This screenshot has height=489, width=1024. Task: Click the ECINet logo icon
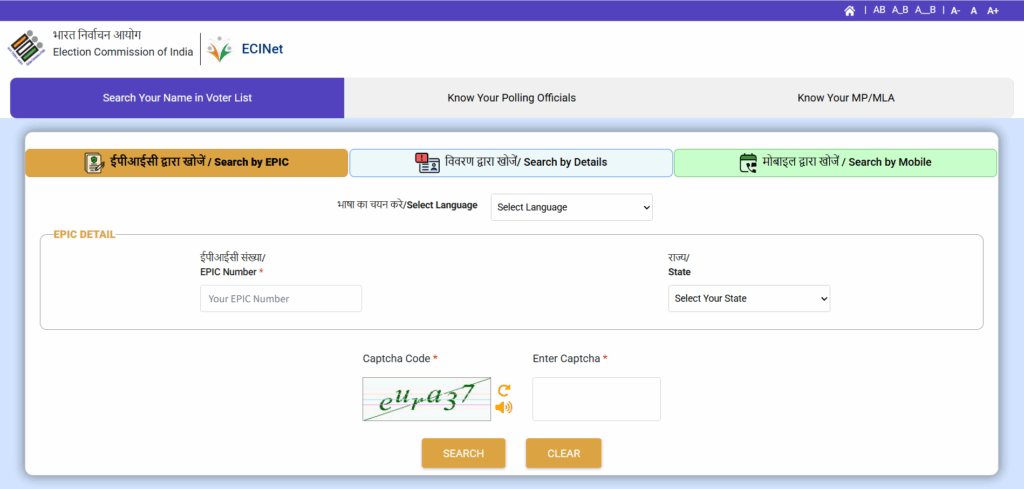point(220,48)
